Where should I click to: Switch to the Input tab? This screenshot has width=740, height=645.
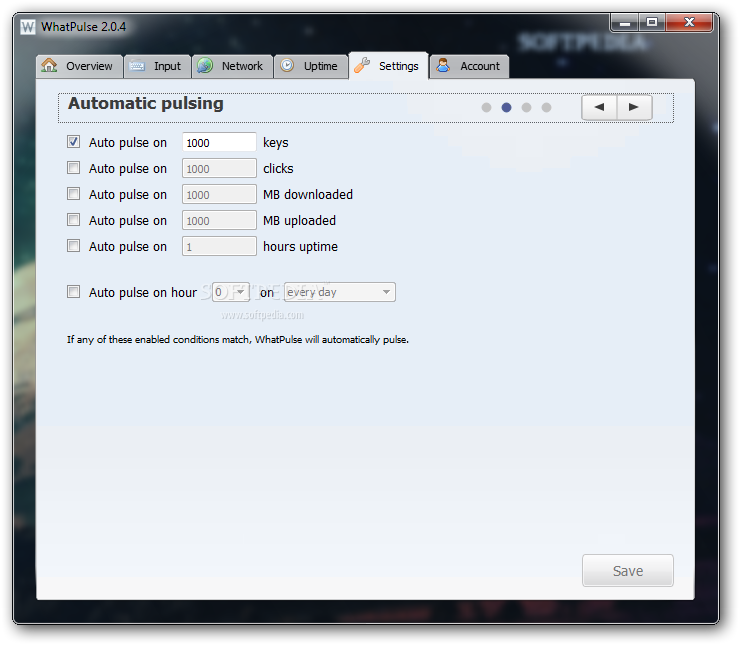point(157,66)
